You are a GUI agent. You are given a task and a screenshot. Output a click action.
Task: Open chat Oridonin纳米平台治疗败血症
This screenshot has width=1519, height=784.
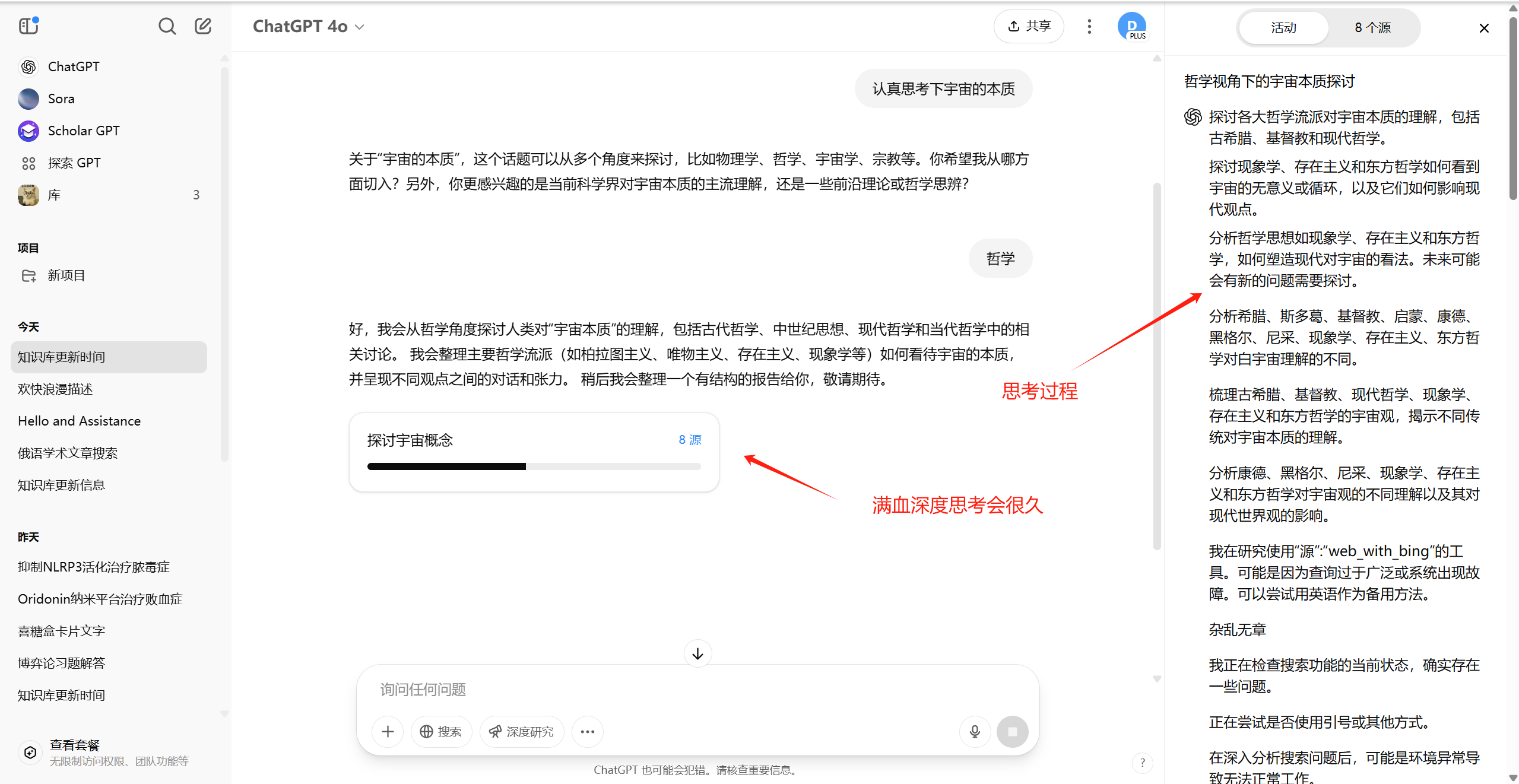click(109, 599)
